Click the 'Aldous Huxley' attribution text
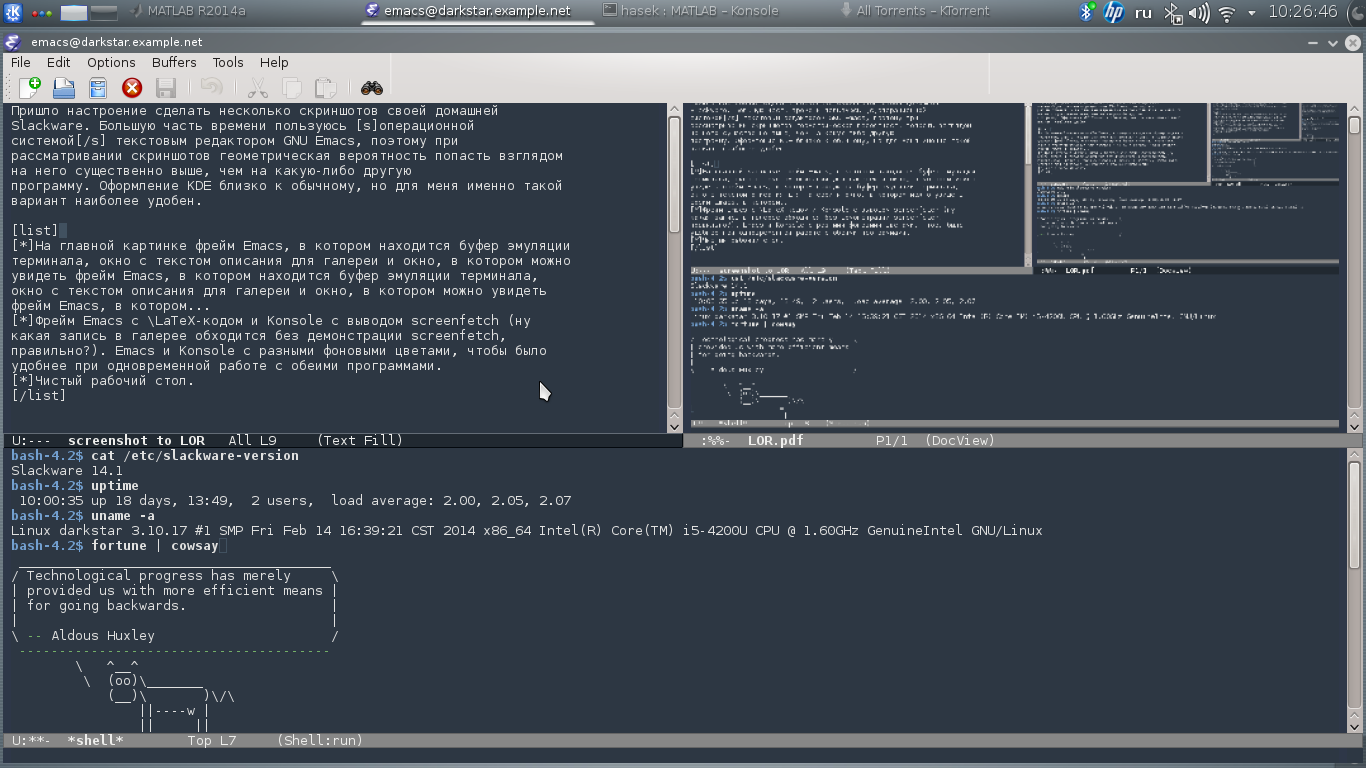 (x=103, y=635)
